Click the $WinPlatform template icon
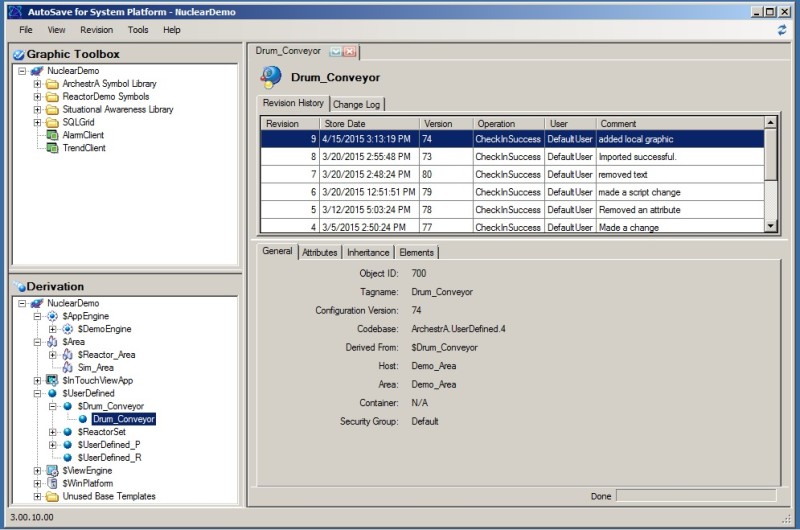This screenshot has width=800, height=530. click(x=52, y=483)
